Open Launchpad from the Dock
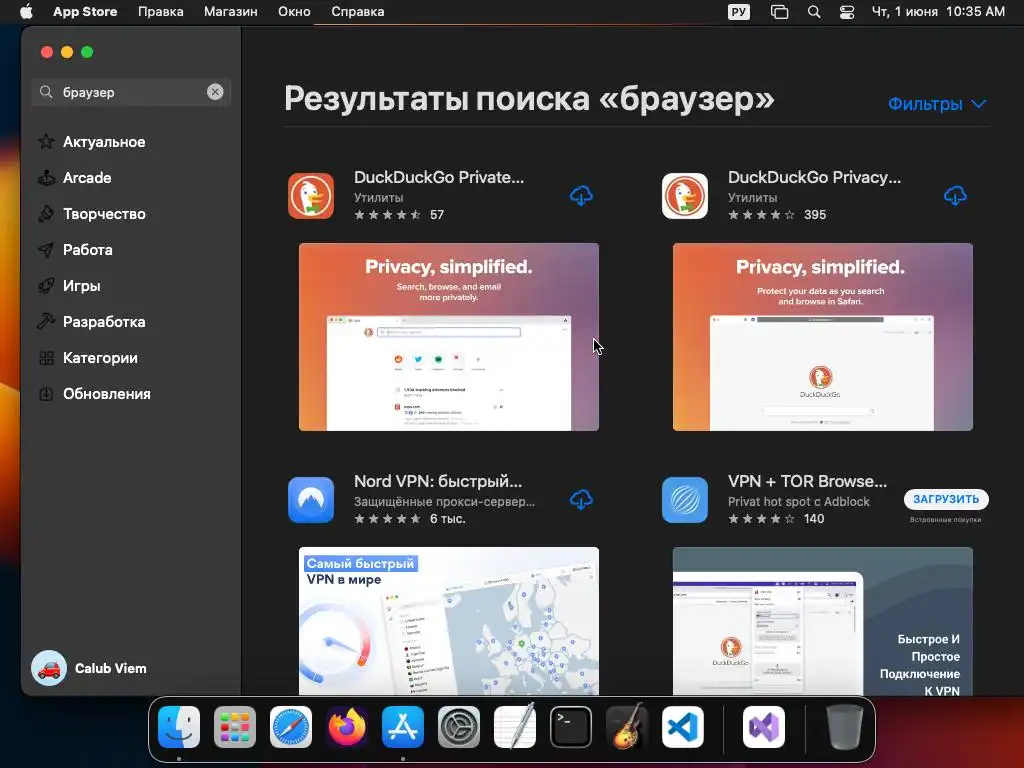Image resolution: width=1024 pixels, height=768 pixels. click(235, 727)
